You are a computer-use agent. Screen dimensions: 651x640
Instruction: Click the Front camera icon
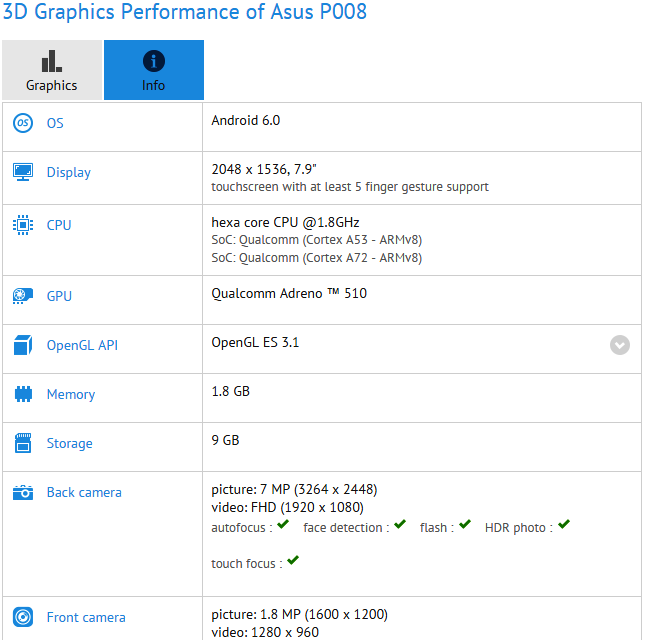pos(23,617)
